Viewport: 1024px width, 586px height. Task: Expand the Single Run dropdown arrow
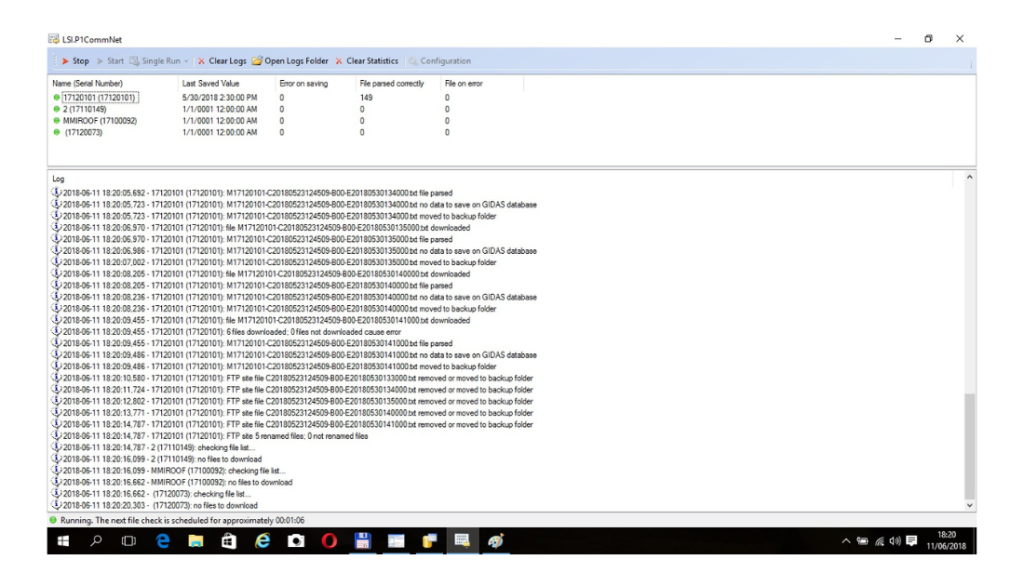(x=187, y=60)
